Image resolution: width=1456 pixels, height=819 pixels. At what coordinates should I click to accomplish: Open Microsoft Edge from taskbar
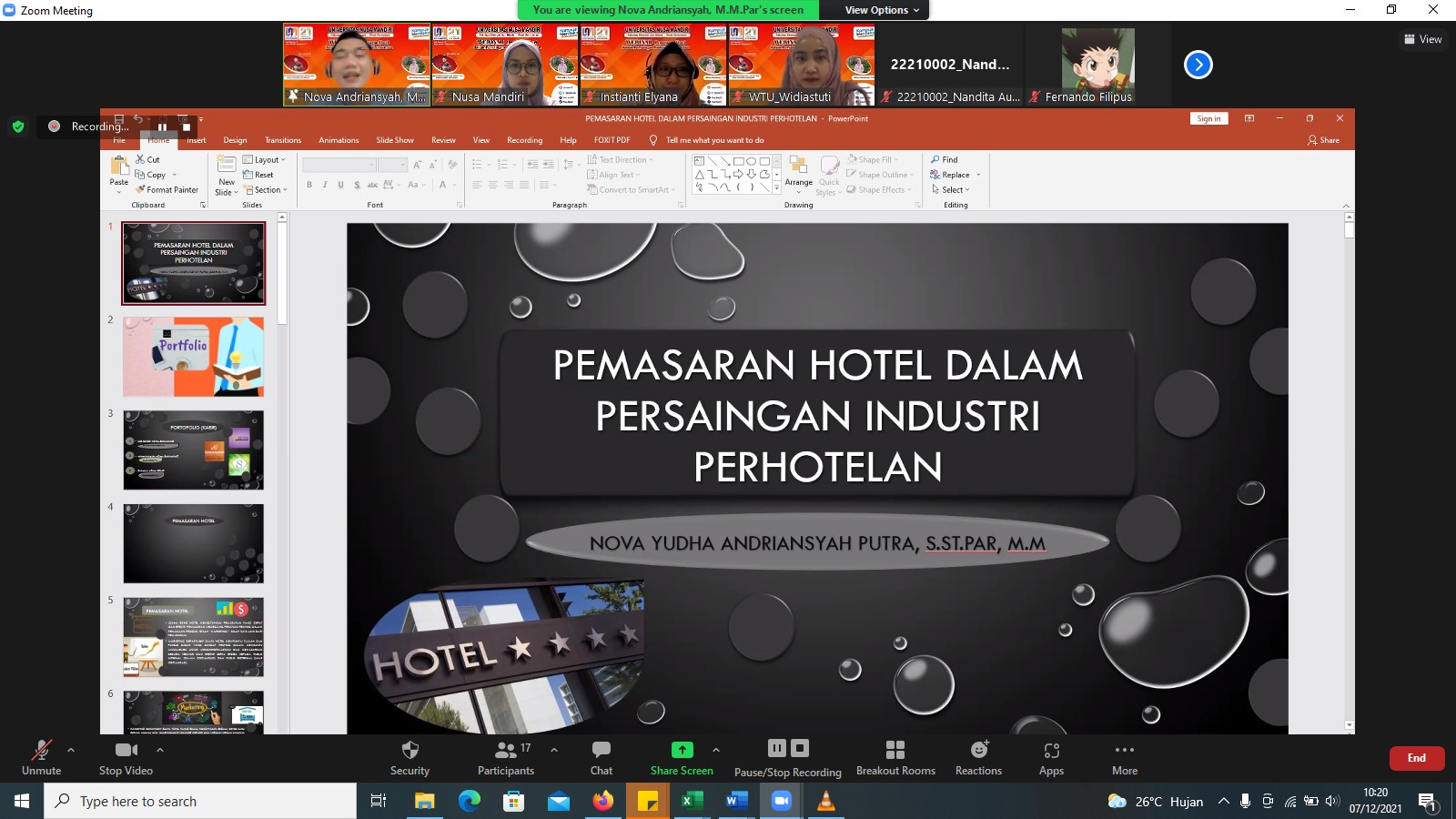tap(470, 801)
